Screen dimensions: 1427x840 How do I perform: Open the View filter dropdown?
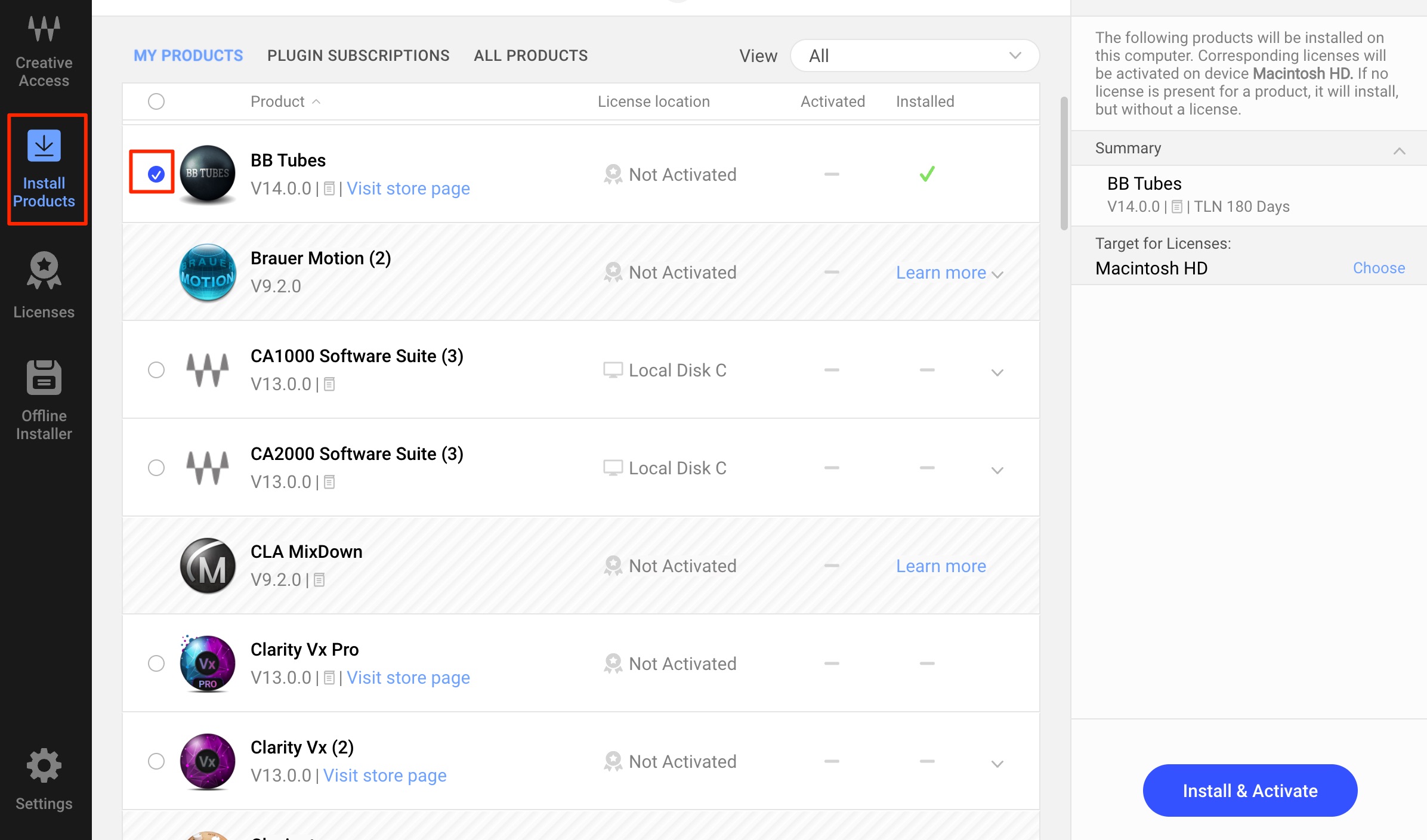pos(915,55)
